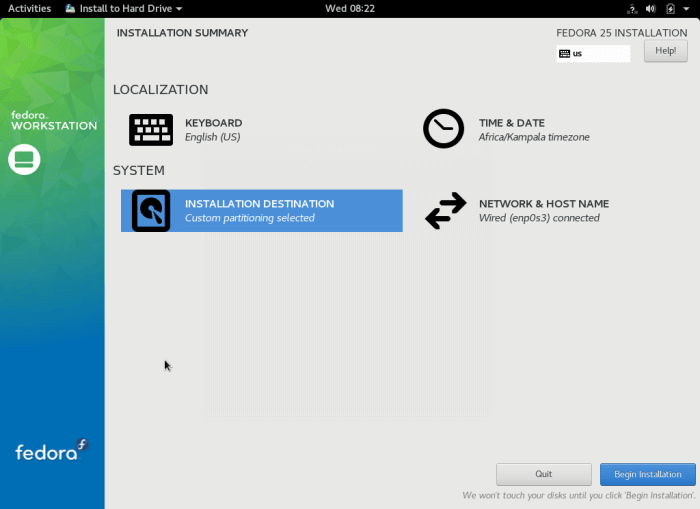Viewport: 700px width, 509px height.
Task: Open Installation Destination via the disk icon
Action: click(x=151, y=211)
